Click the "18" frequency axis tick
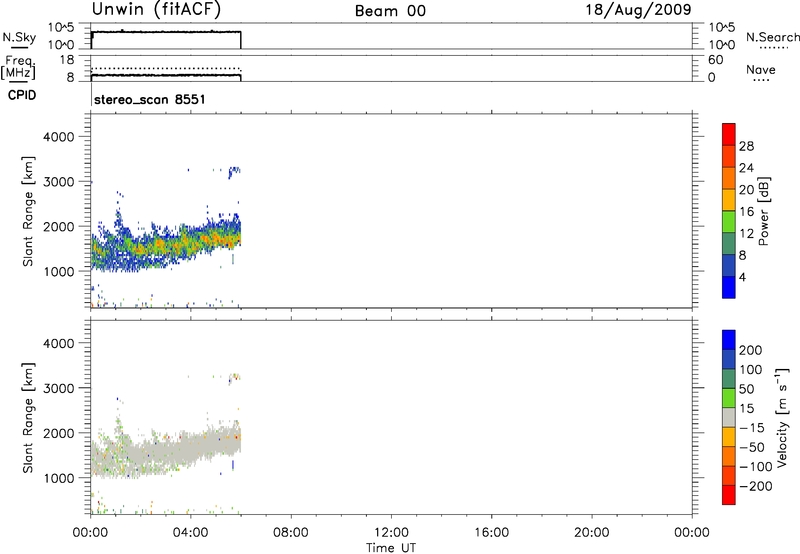The width and height of the screenshot is (800, 554). click(x=67, y=60)
